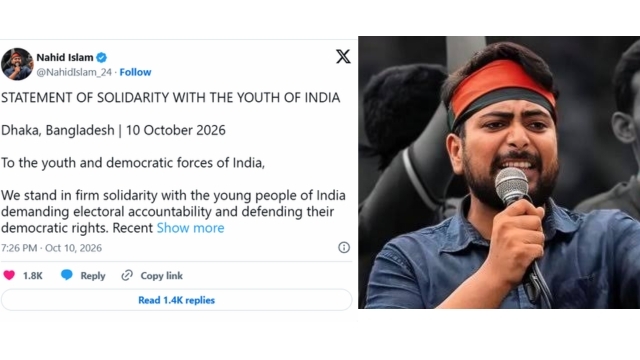Viewport: 640px width, 360px height.
Task: Click the Dhaka, Bangladesh date line
Action: (113, 130)
